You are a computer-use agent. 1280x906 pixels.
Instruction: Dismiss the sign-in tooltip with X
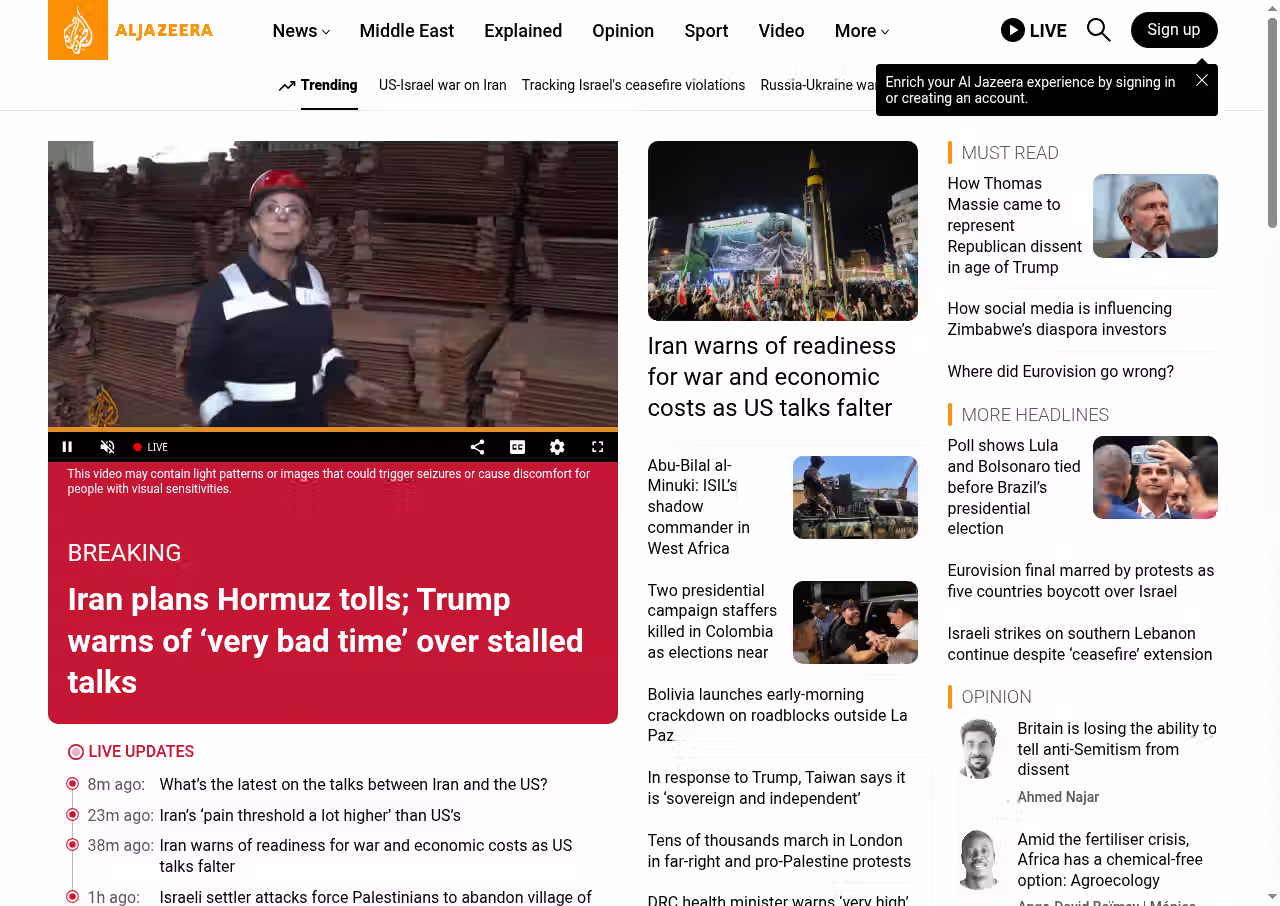coord(1202,80)
